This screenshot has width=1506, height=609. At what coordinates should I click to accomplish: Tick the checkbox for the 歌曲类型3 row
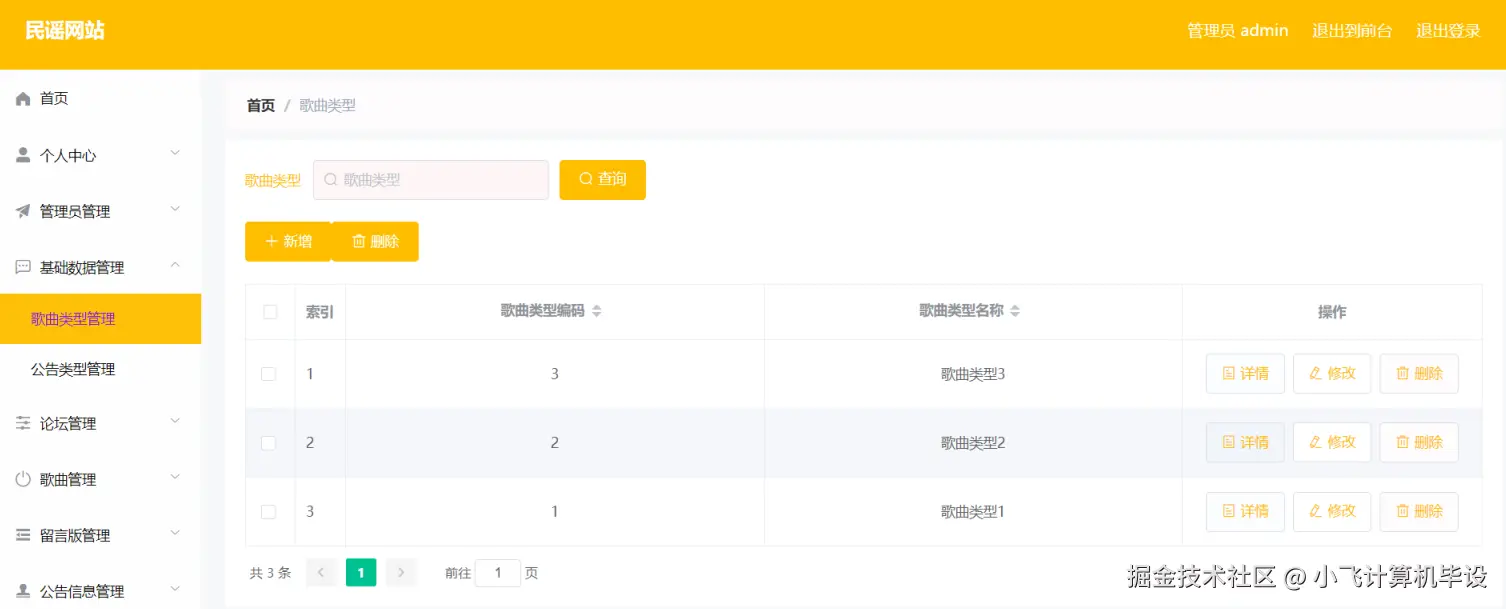(268, 374)
